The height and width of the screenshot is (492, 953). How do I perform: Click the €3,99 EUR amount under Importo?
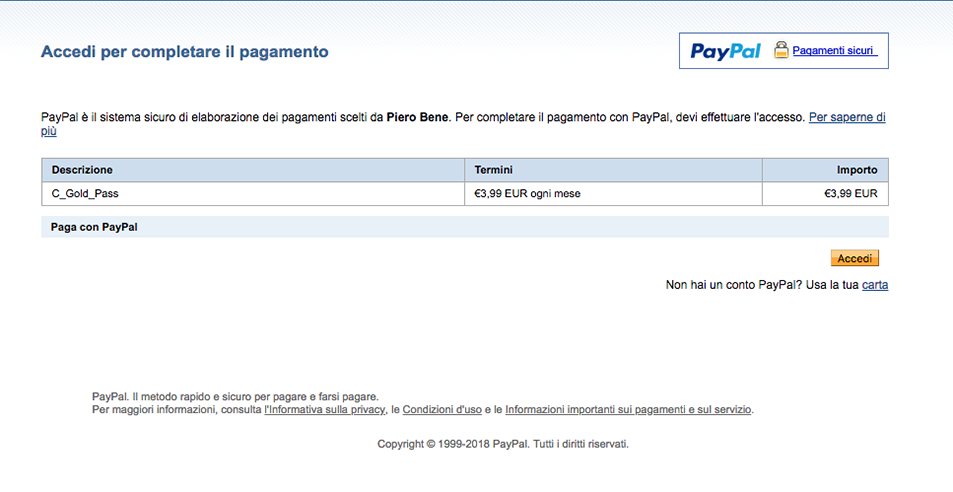pyautogui.click(x=850, y=194)
